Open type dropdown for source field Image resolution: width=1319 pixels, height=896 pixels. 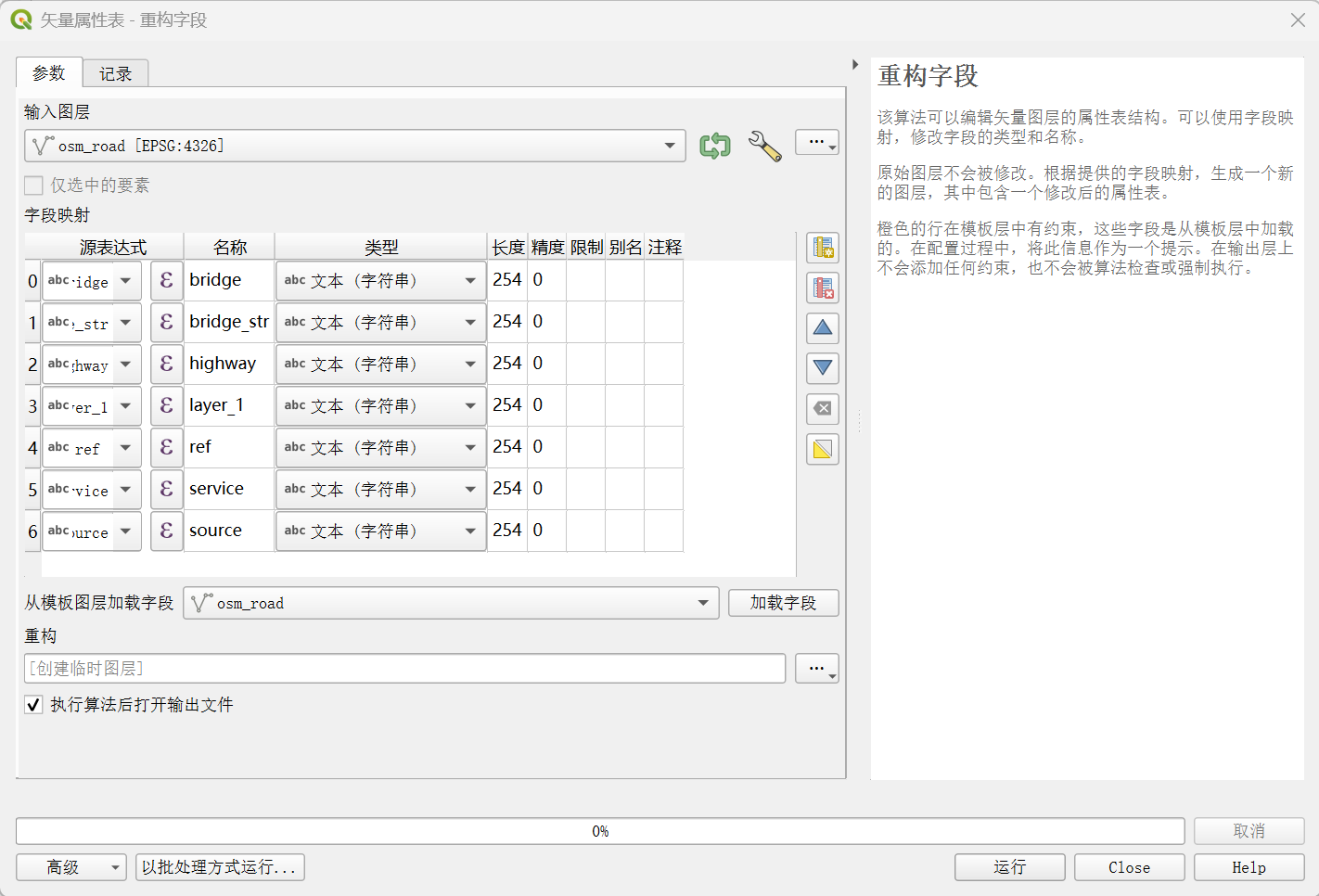(381, 531)
